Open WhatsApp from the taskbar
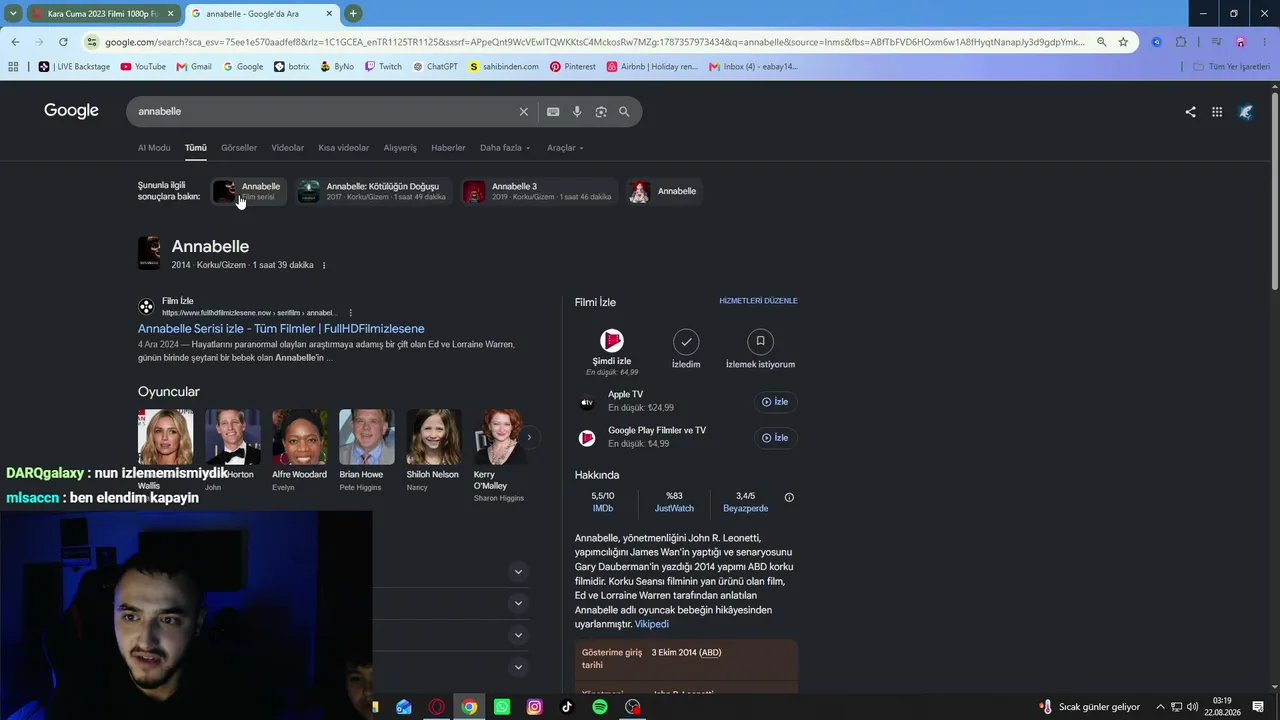The height and width of the screenshot is (720, 1280). pos(502,707)
